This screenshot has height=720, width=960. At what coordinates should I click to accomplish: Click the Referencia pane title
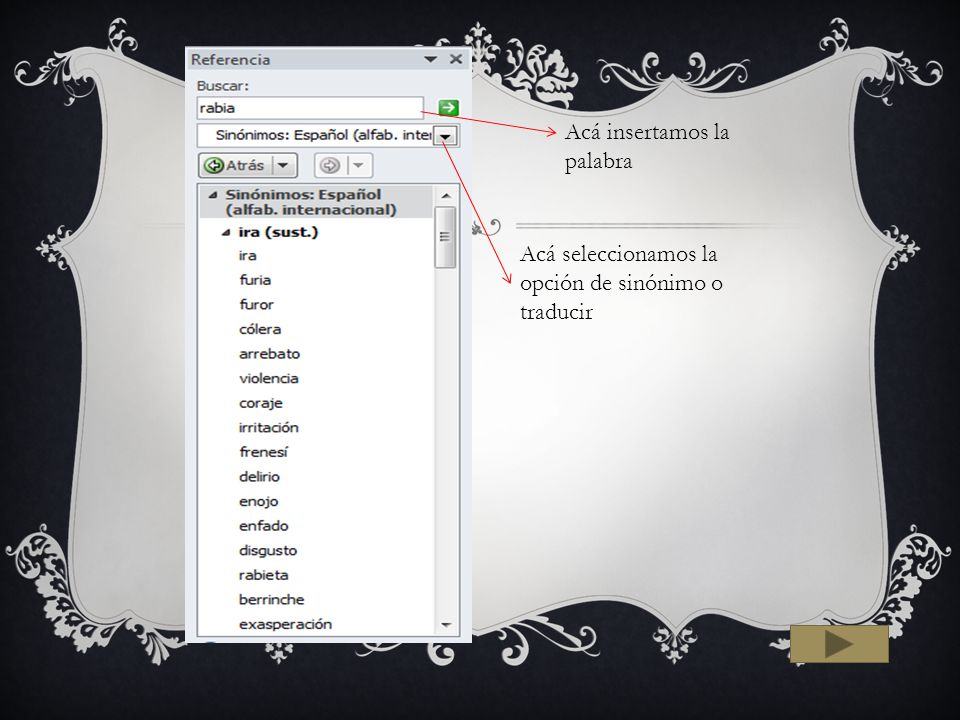pyautogui.click(x=230, y=59)
